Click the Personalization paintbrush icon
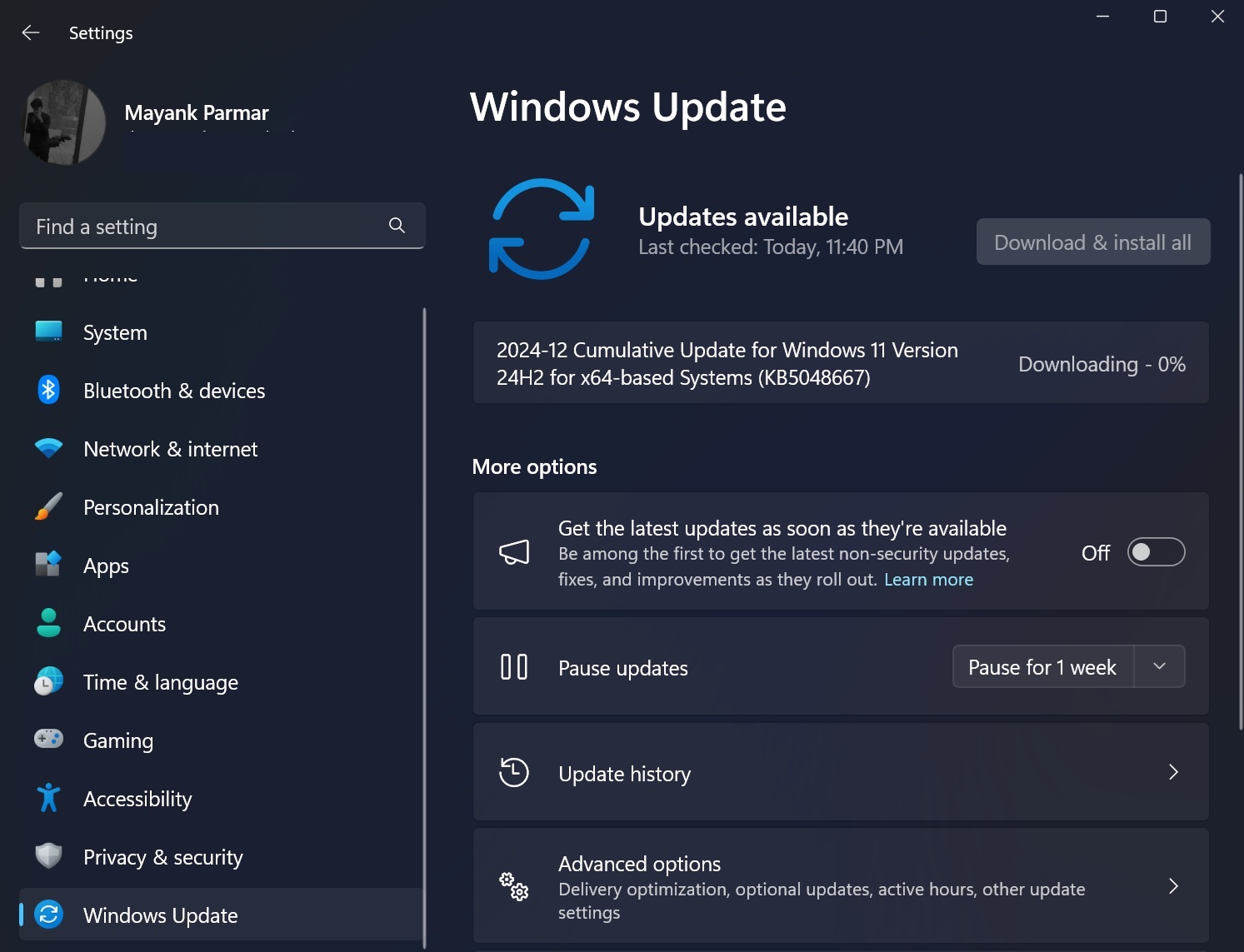The width and height of the screenshot is (1244, 952). pos(49,506)
